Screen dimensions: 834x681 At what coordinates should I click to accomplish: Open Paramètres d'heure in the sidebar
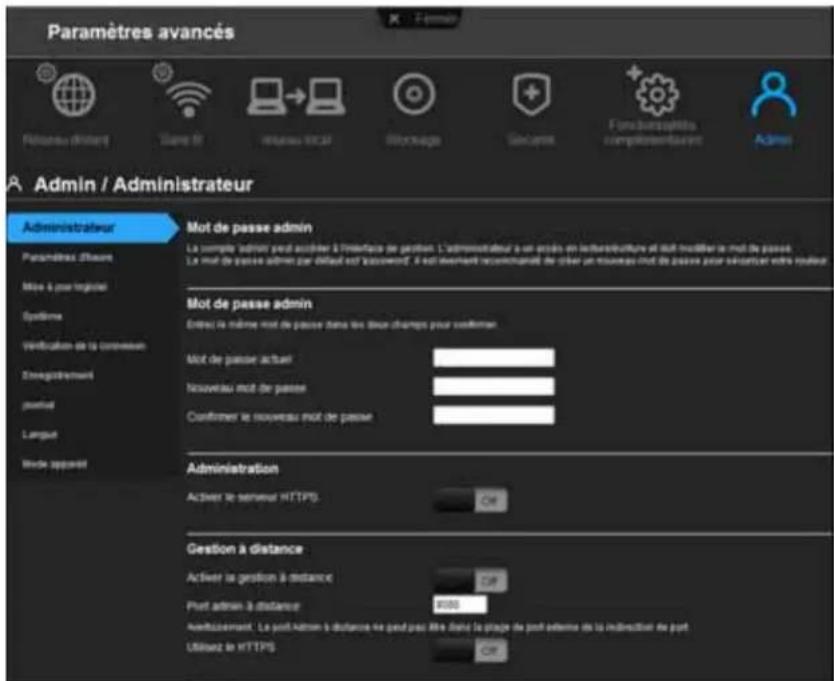click(x=67, y=258)
